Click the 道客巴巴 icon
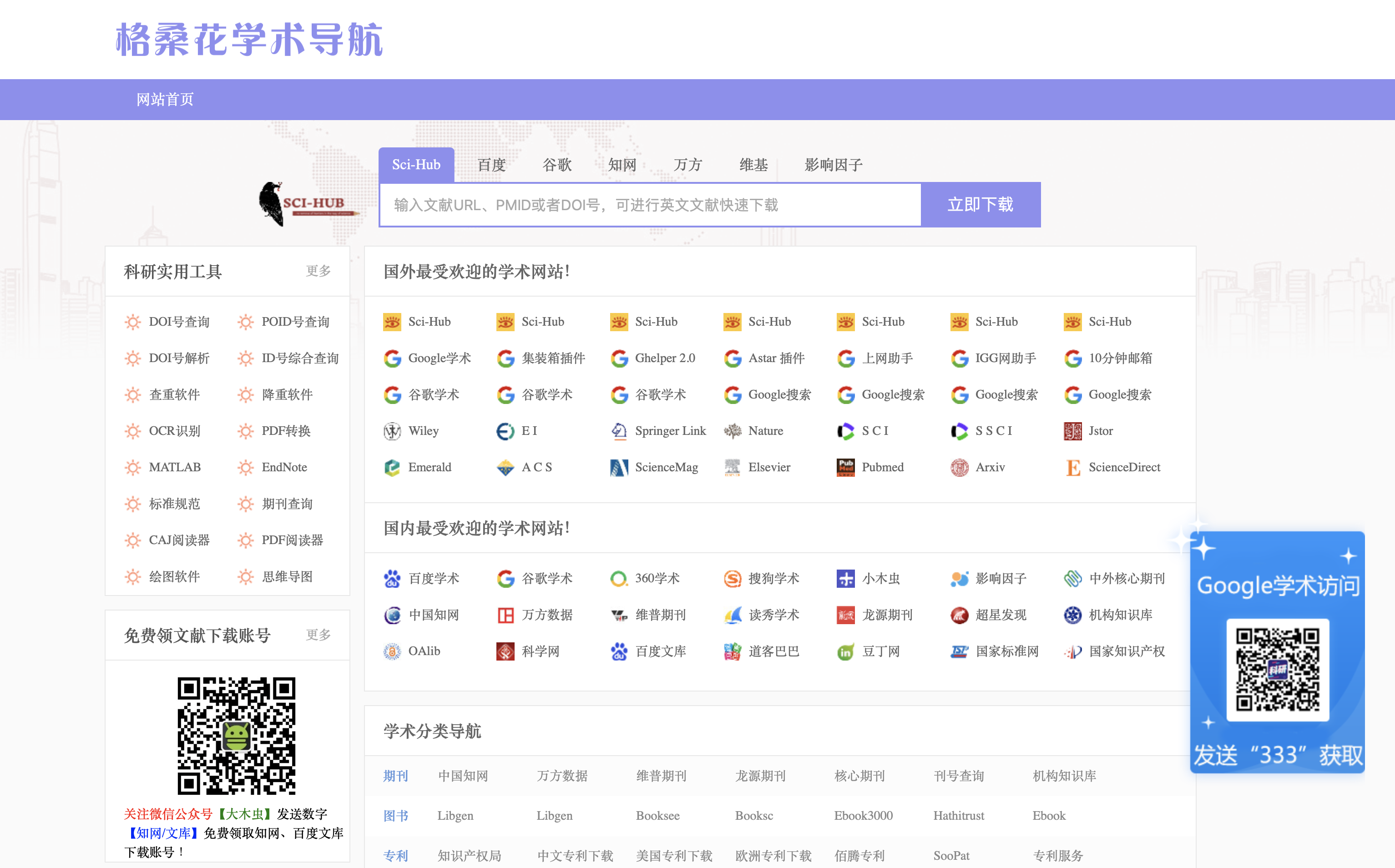The image size is (1395, 868). [733, 651]
